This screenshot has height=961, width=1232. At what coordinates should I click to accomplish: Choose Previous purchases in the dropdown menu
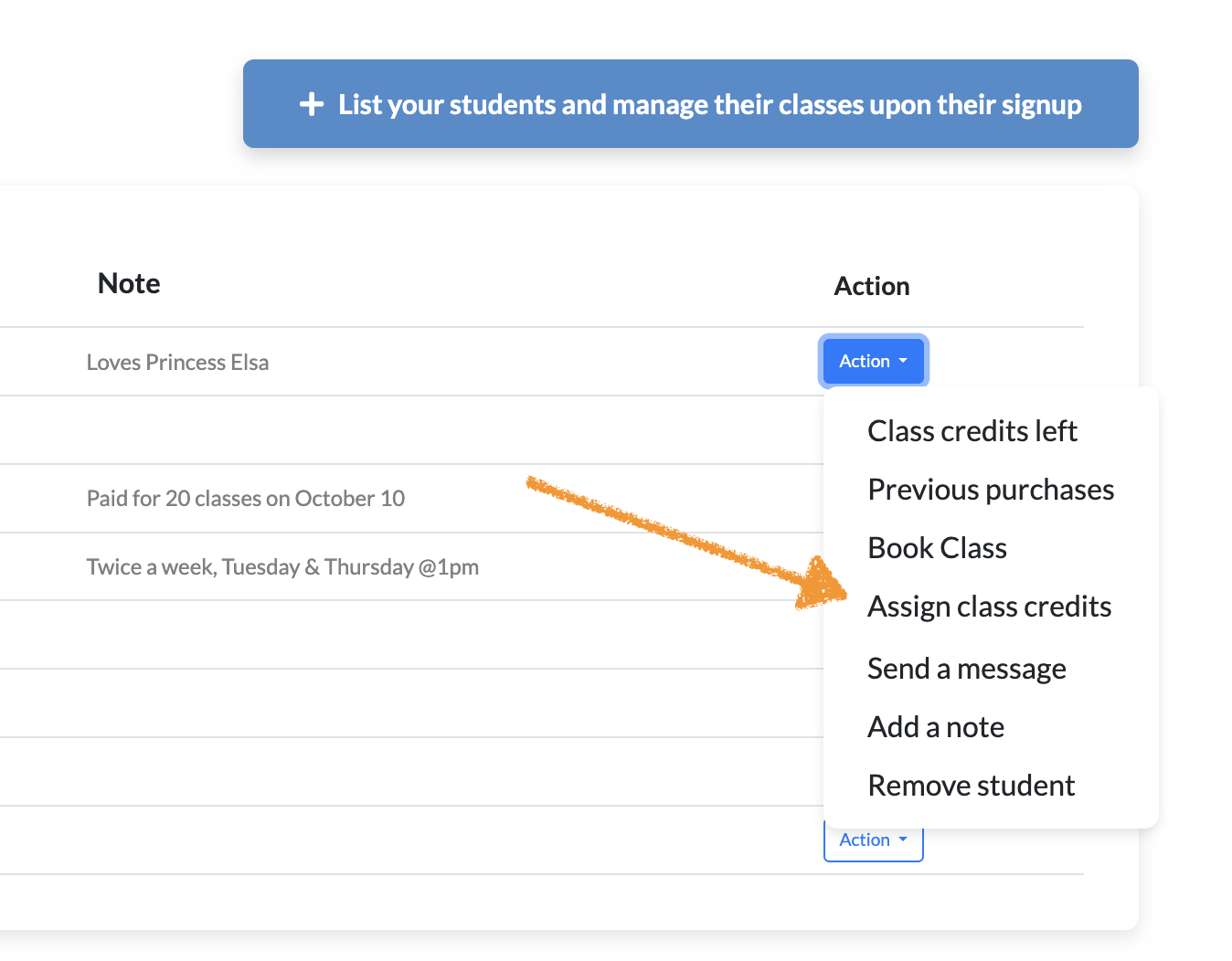click(x=991, y=490)
